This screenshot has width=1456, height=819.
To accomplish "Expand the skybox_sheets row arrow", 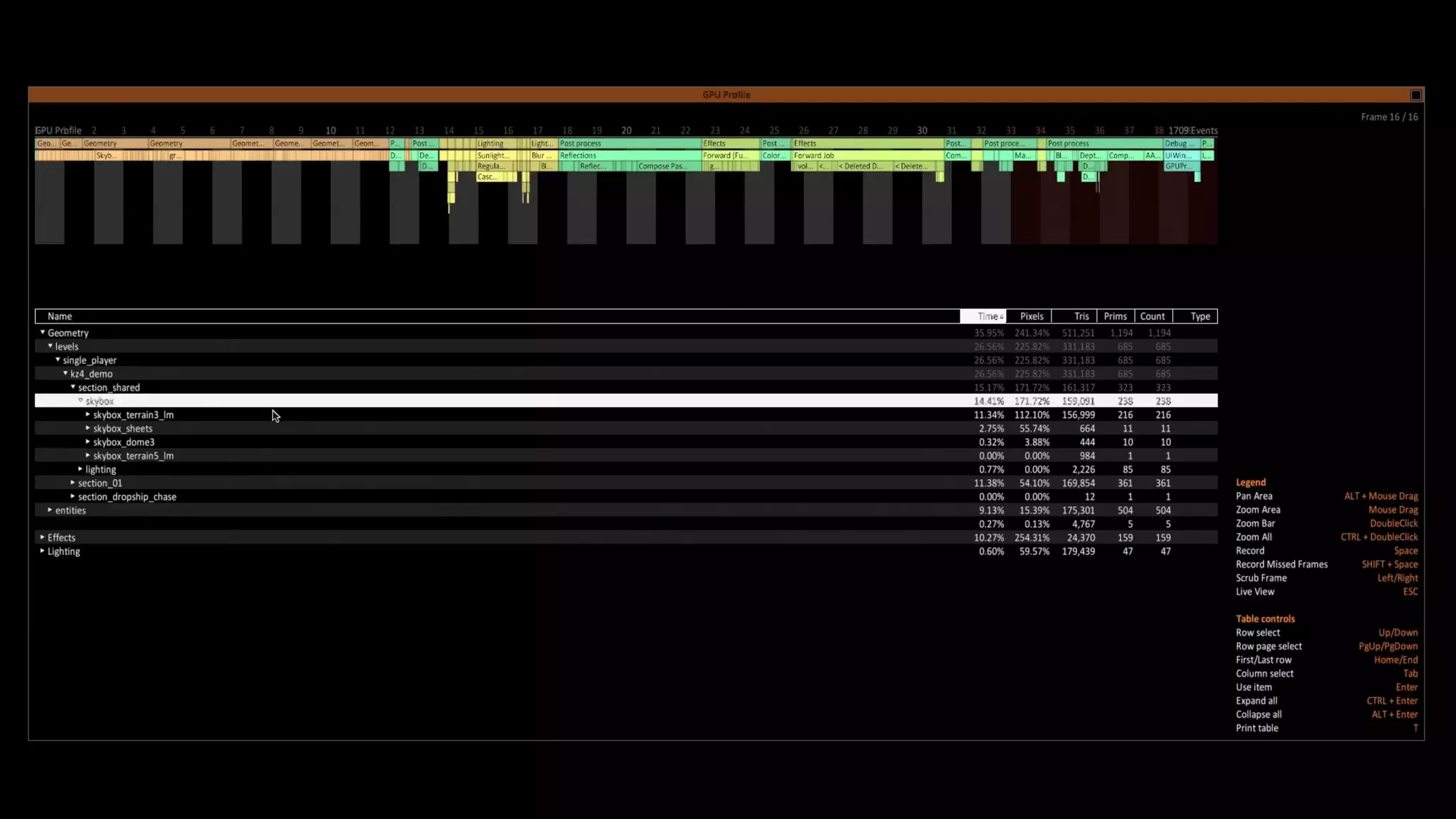I will pyautogui.click(x=88, y=428).
